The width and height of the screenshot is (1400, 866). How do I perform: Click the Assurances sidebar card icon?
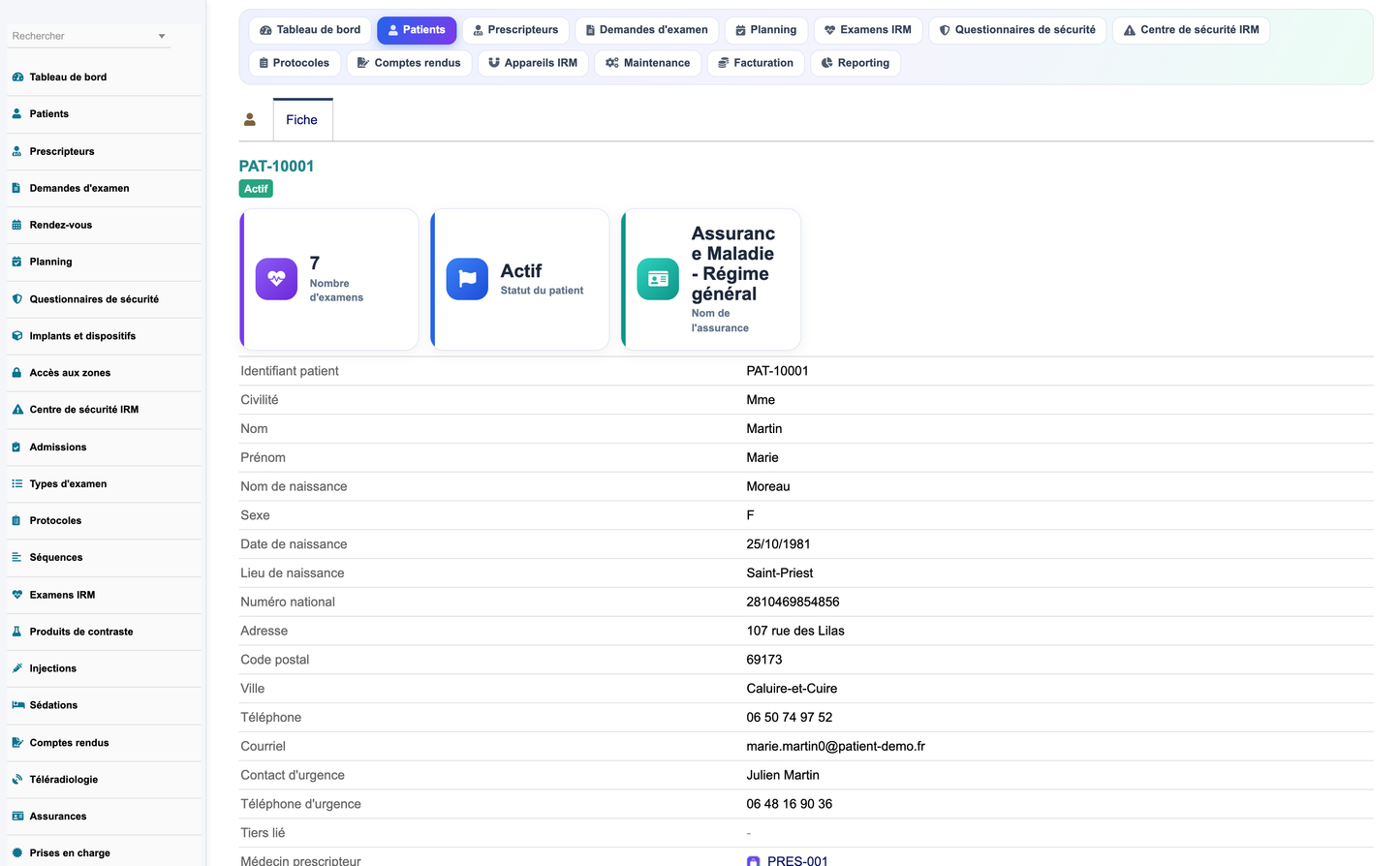click(x=17, y=817)
